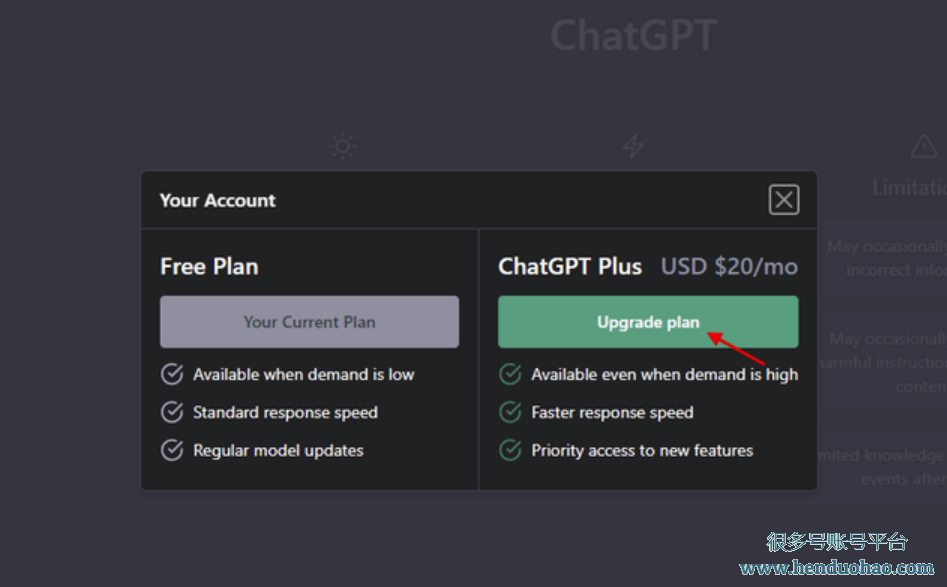Click the sun icon behind the dialog
Viewport: 947px width, 587px height.
(343, 147)
